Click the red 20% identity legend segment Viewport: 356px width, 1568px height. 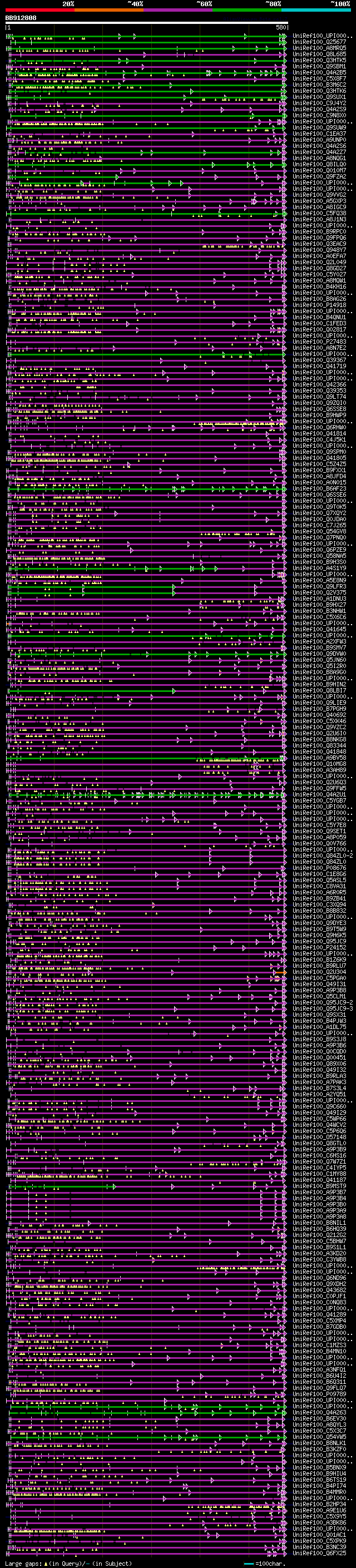click(39, 10)
